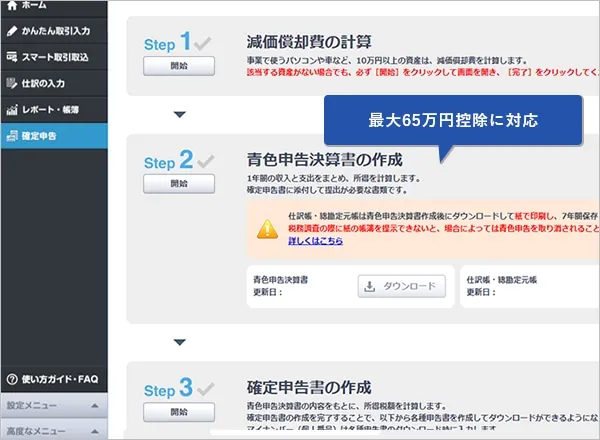Screen dimensions: 600x440
Task: Click 青色申告決算書 card label
Action: pyautogui.click(x=280, y=280)
